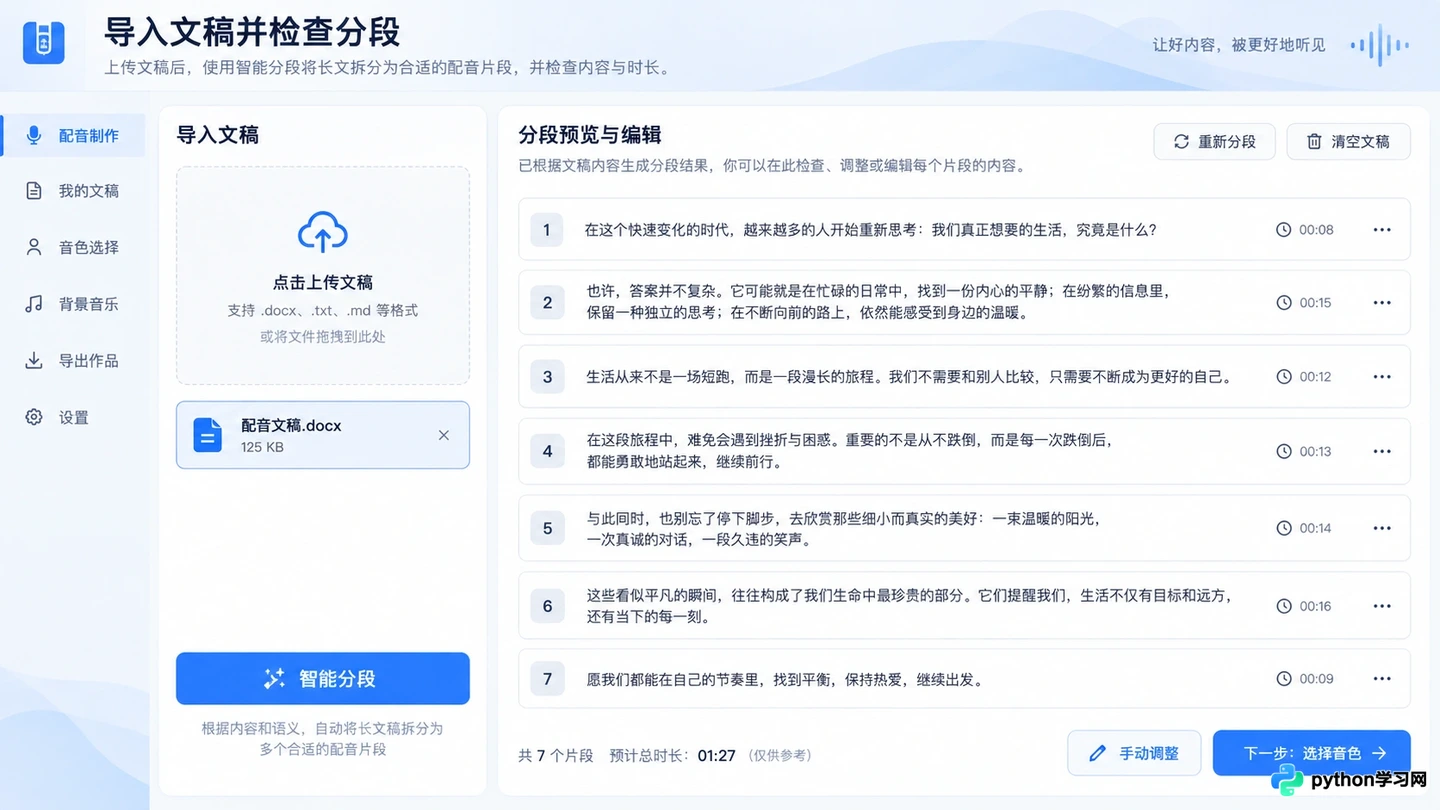Click segment text starting 这些看似平凡的瞬间
This screenshot has width=1440, height=810.
click(908, 606)
